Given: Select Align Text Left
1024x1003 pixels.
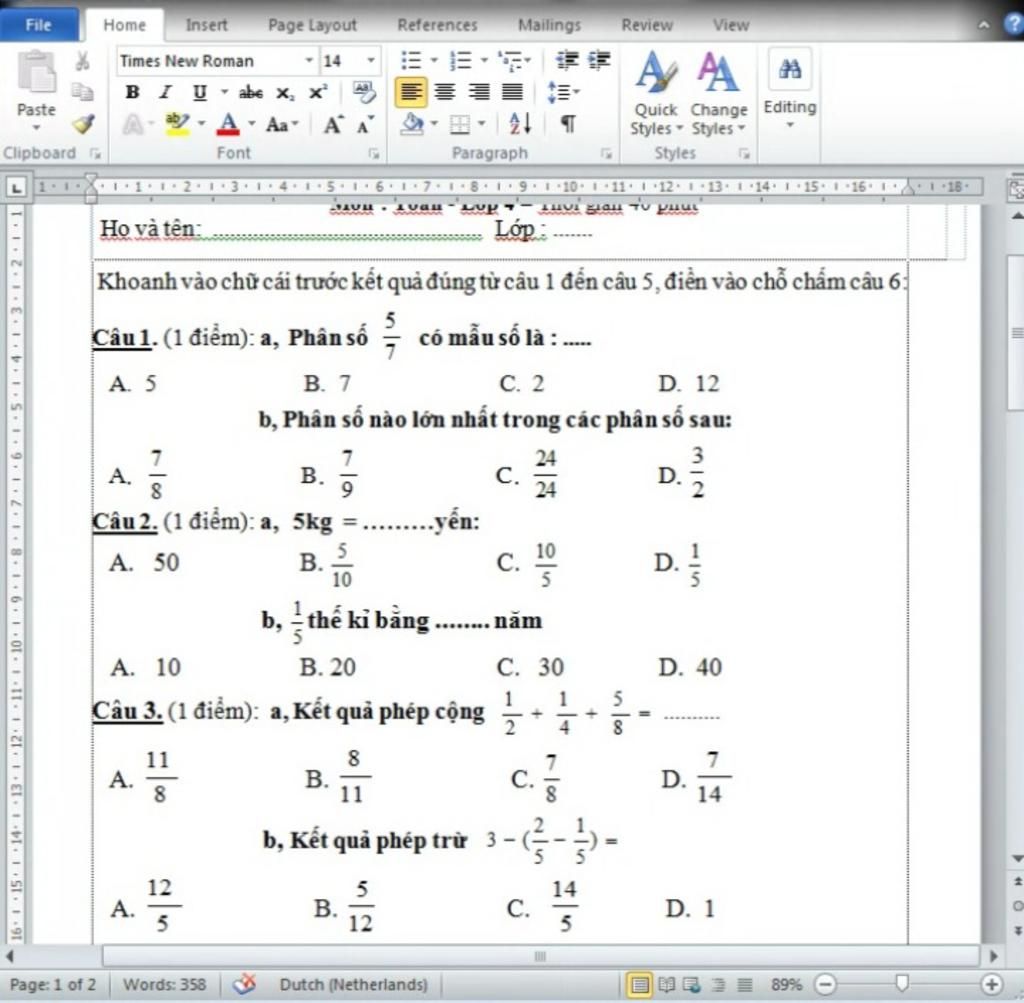Looking at the screenshot, I should (x=411, y=92).
